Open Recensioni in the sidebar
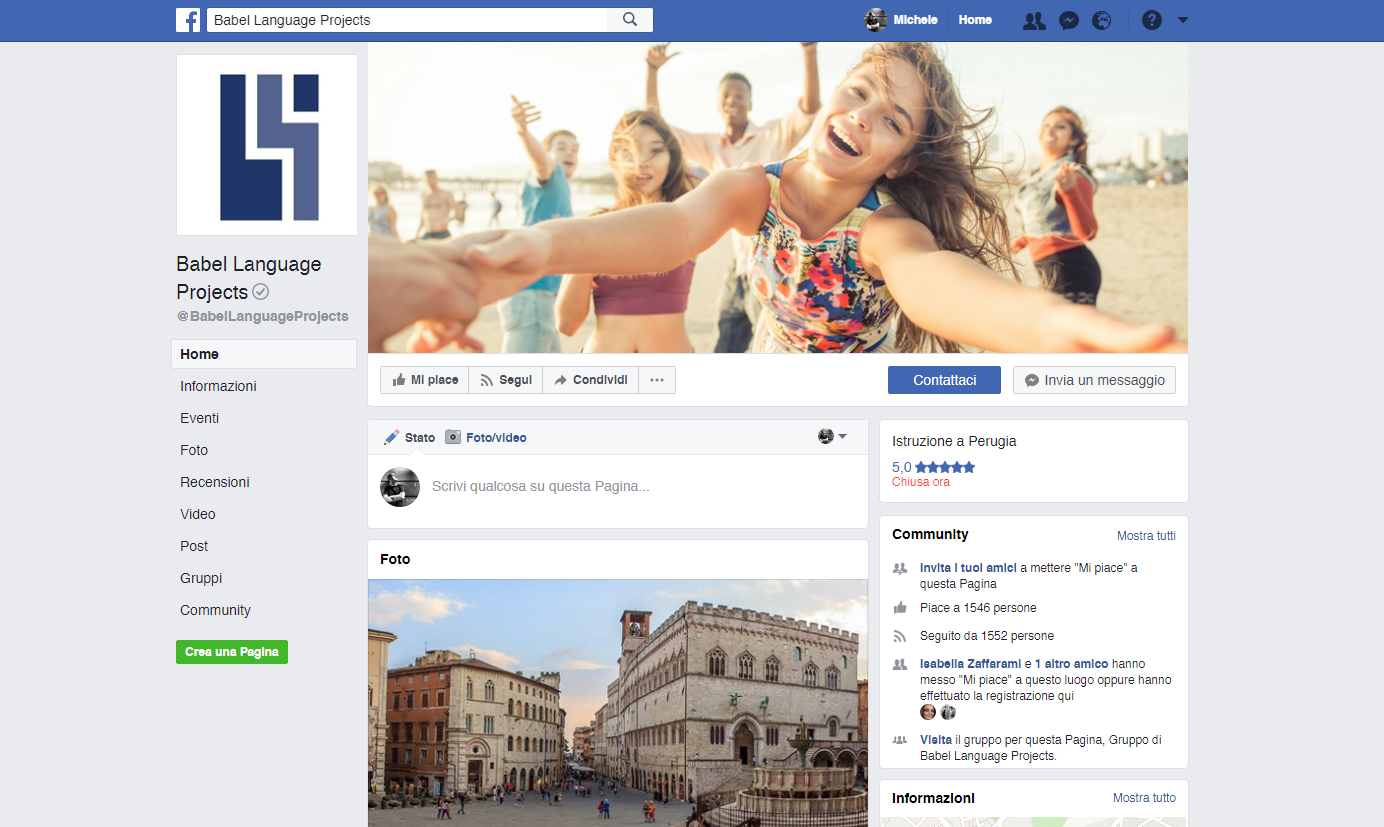 pyautogui.click(x=215, y=482)
